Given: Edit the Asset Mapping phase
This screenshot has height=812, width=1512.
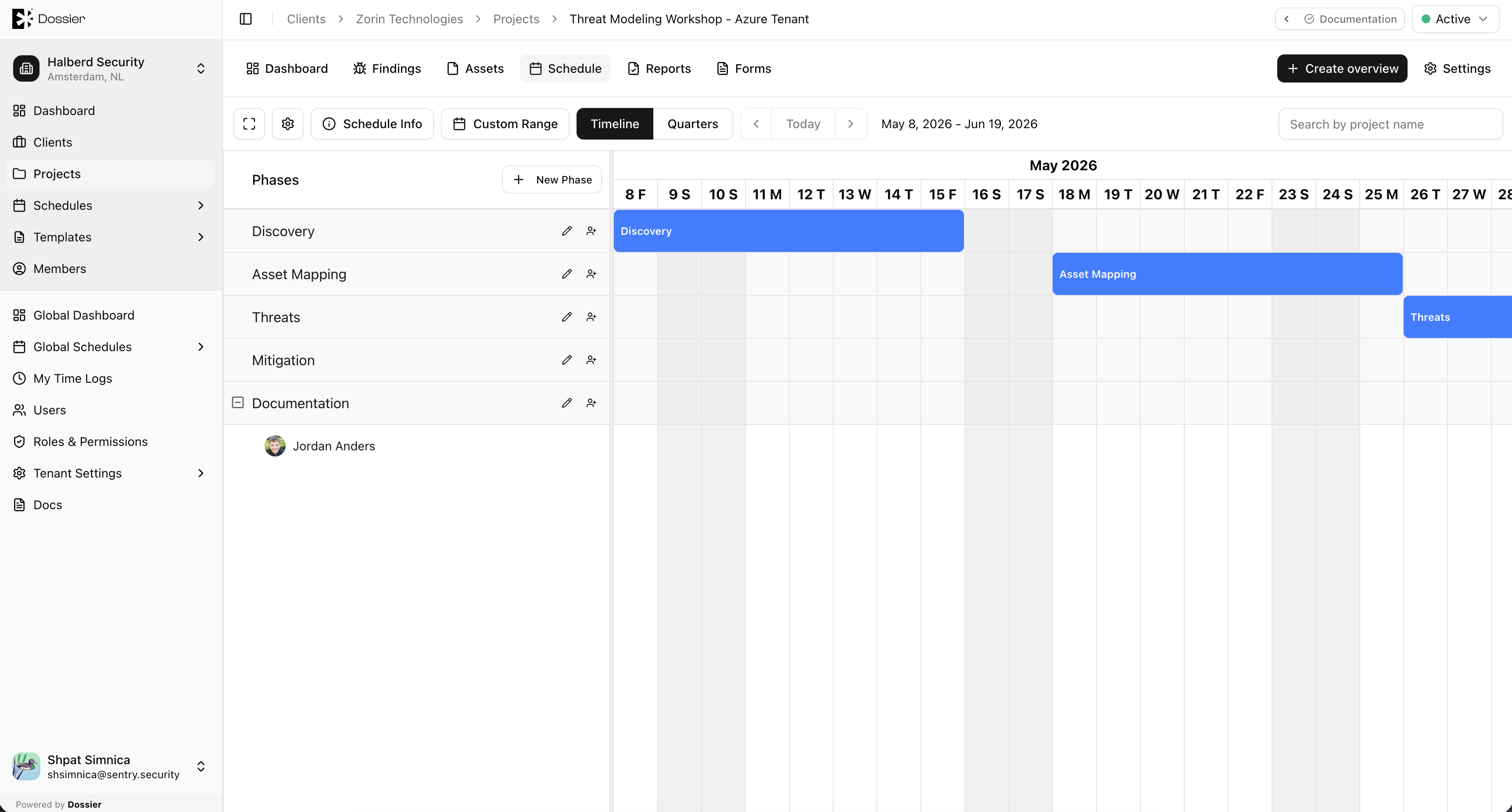Looking at the screenshot, I should [x=566, y=273].
